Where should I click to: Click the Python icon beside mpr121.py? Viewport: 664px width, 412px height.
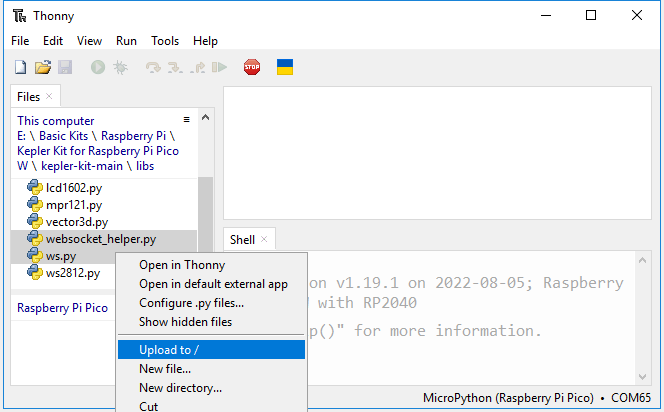coord(35,205)
